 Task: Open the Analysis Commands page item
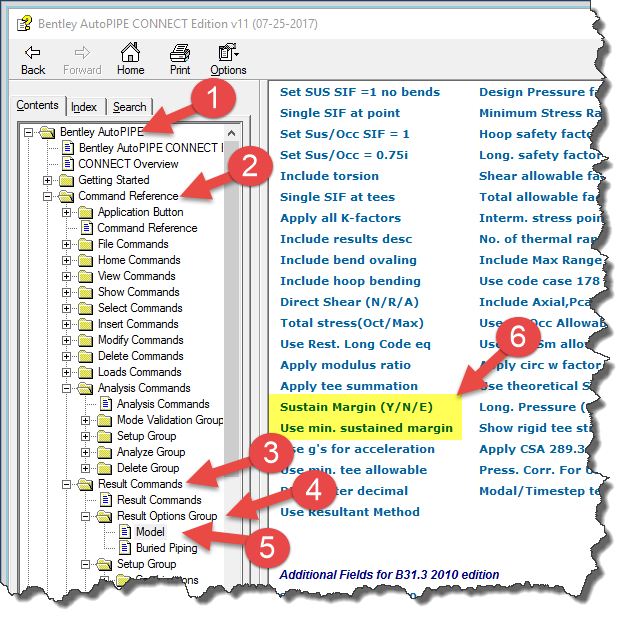(163, 404)
